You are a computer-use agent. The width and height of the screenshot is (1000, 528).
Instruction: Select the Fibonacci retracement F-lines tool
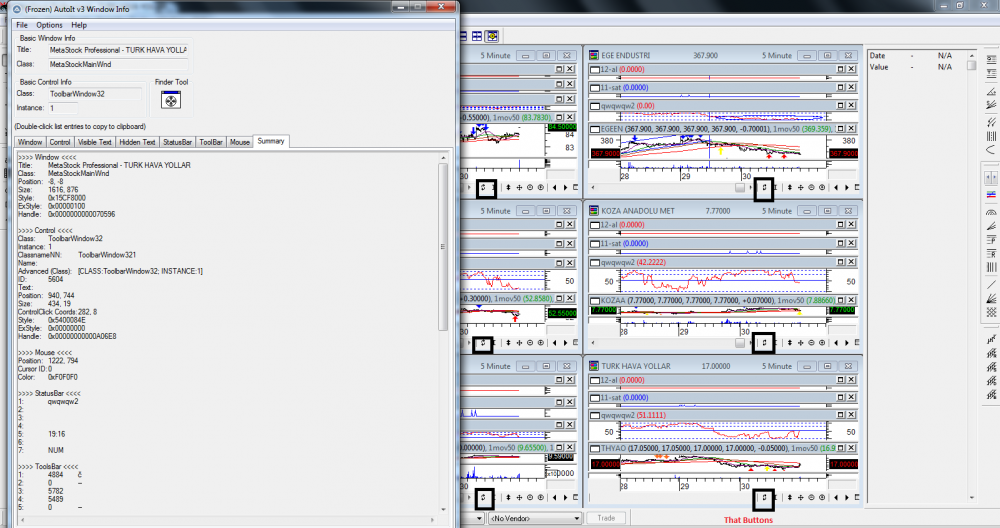coord(991,240)
